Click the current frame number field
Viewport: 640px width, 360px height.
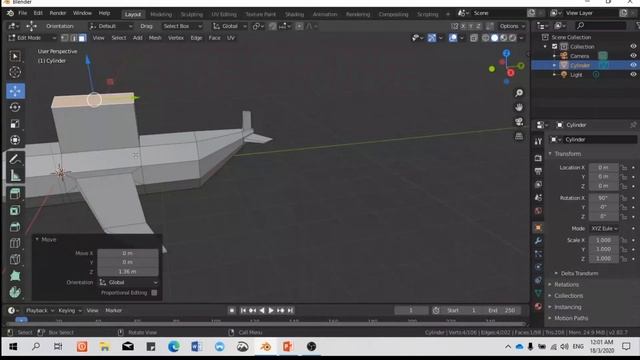point(411,311)
